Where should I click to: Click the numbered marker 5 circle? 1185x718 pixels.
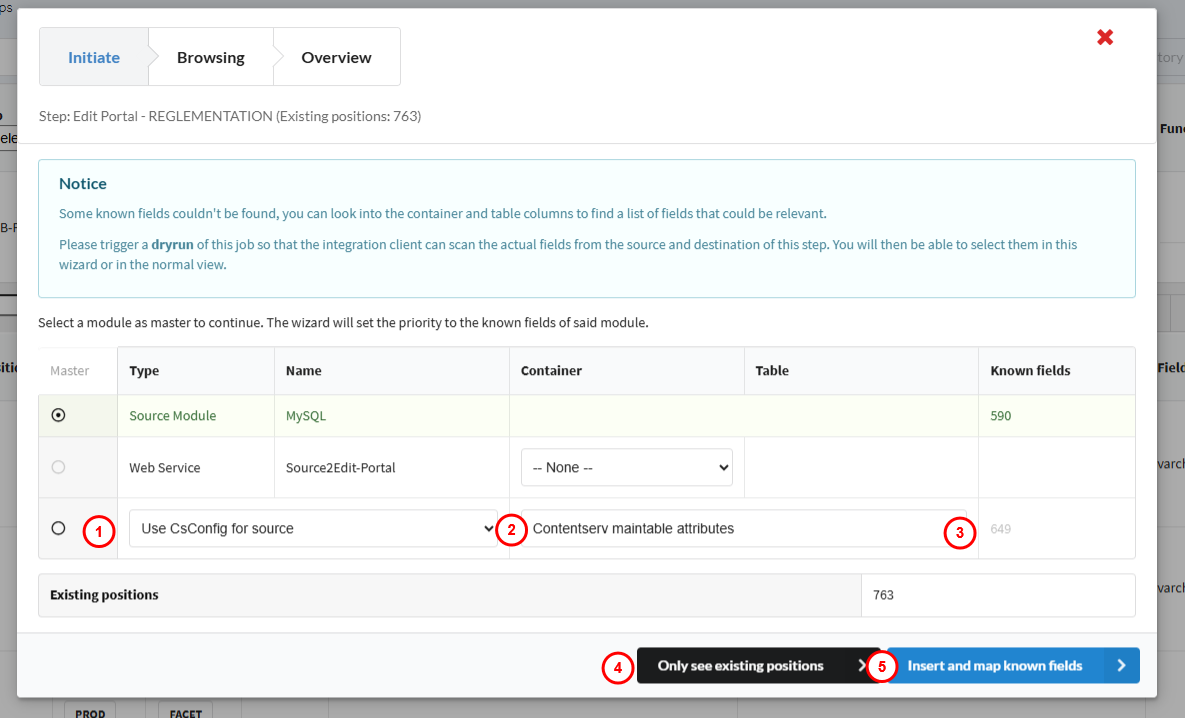point(881,667)
